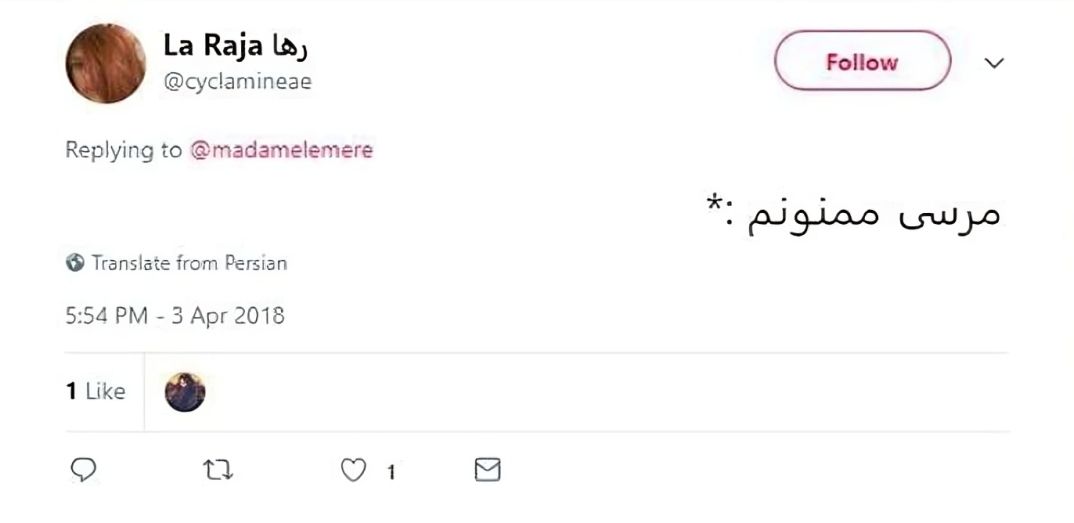
Task: Open the @madamelemere mention link
Action: pyautogui.click(x=281, y=150)
